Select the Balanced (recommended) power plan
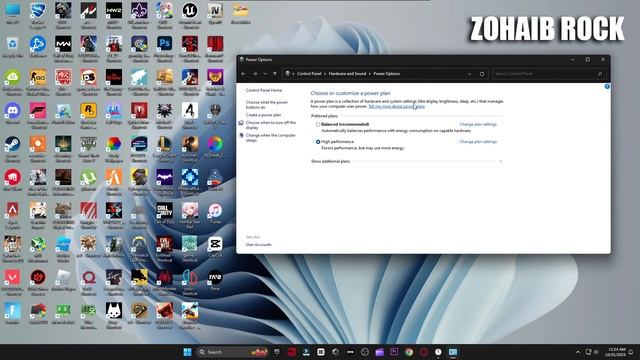The width and height of the screenshot is (640, 360). [318, 124]
